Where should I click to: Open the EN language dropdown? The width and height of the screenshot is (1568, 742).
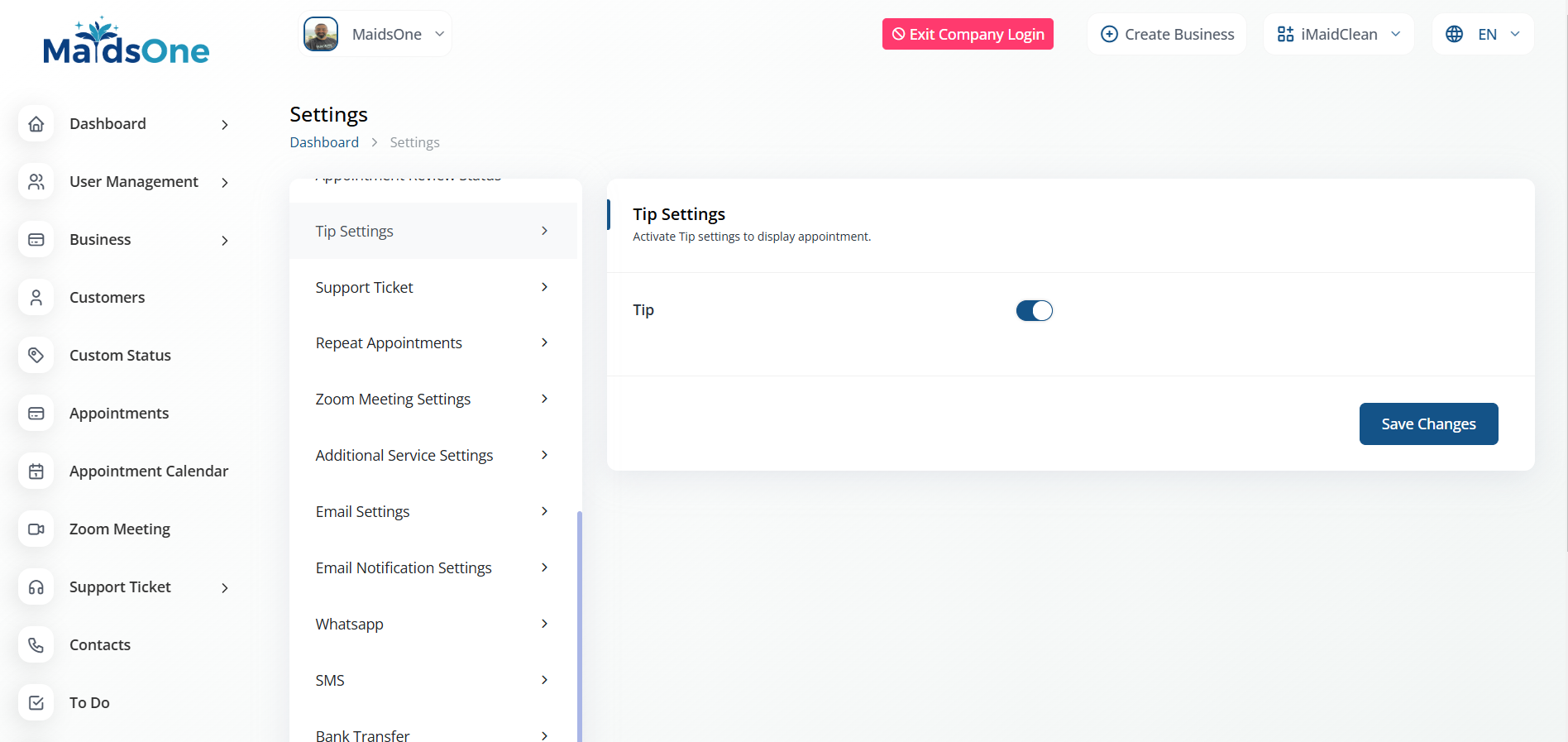coord(1482,34)
